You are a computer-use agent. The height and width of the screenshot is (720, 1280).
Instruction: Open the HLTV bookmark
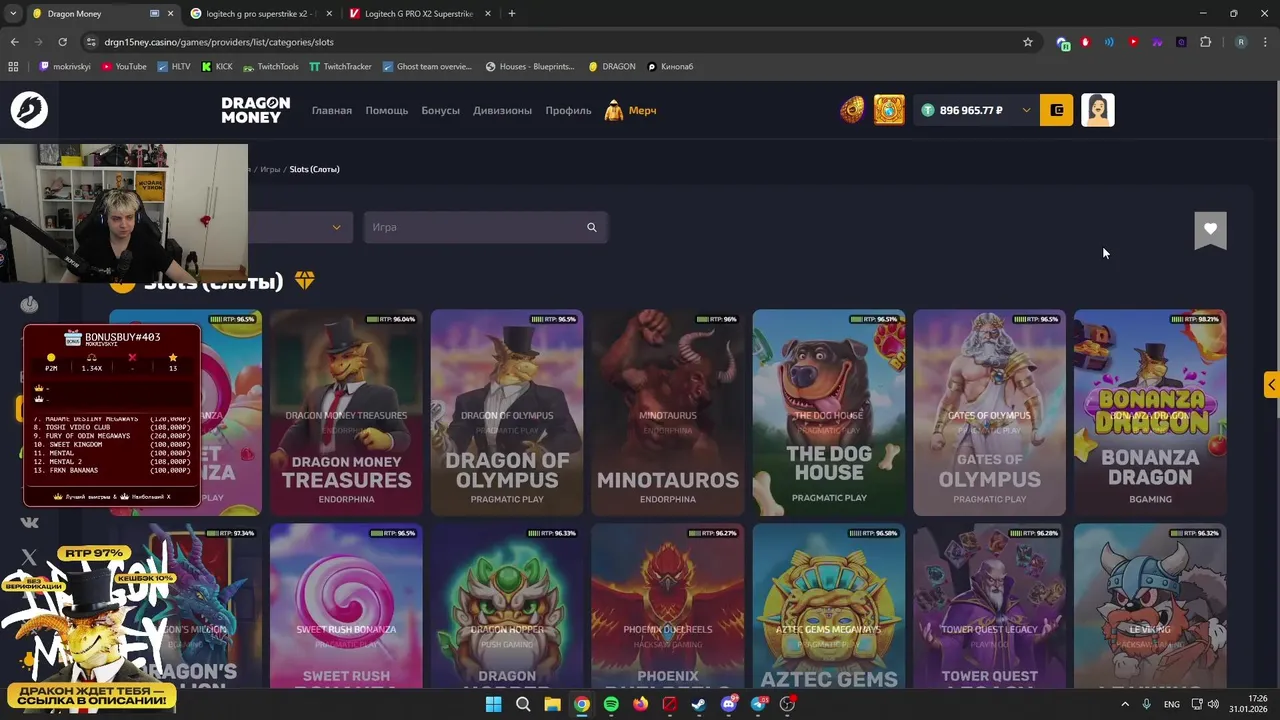(174, 66)
